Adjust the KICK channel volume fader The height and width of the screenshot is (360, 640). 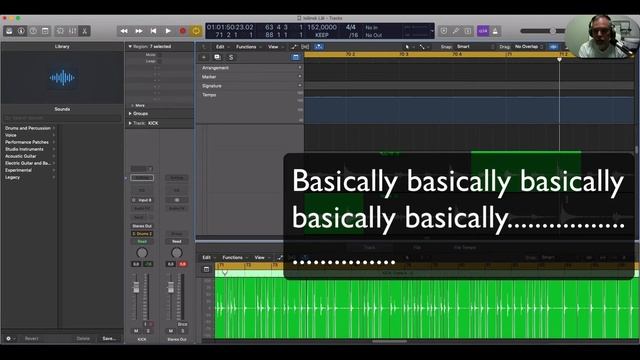[x=136, y=287]
